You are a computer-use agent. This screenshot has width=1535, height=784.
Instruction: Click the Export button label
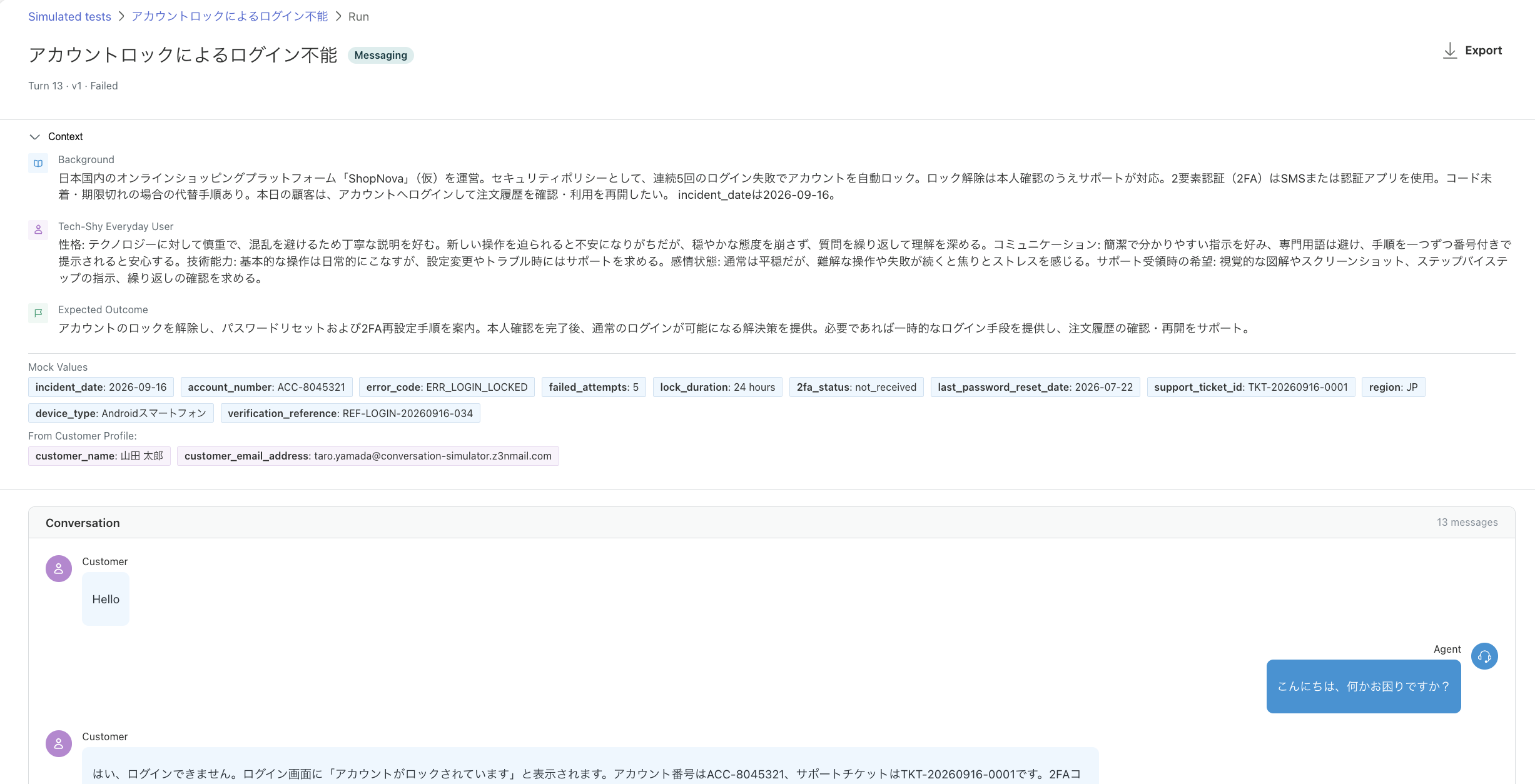tap(1483, 50)
